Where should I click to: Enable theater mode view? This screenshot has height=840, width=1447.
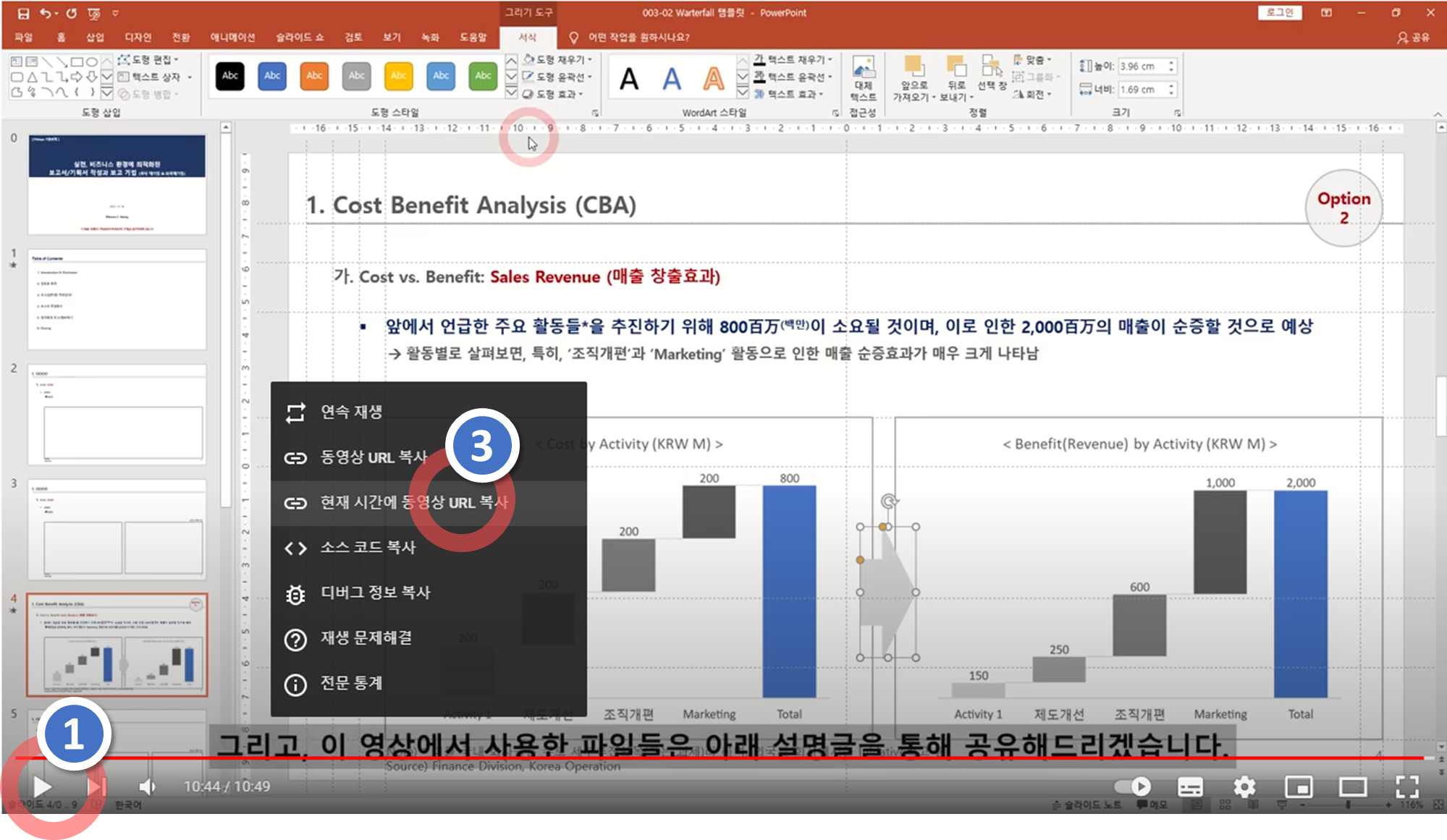click(x=1352, y=786)
